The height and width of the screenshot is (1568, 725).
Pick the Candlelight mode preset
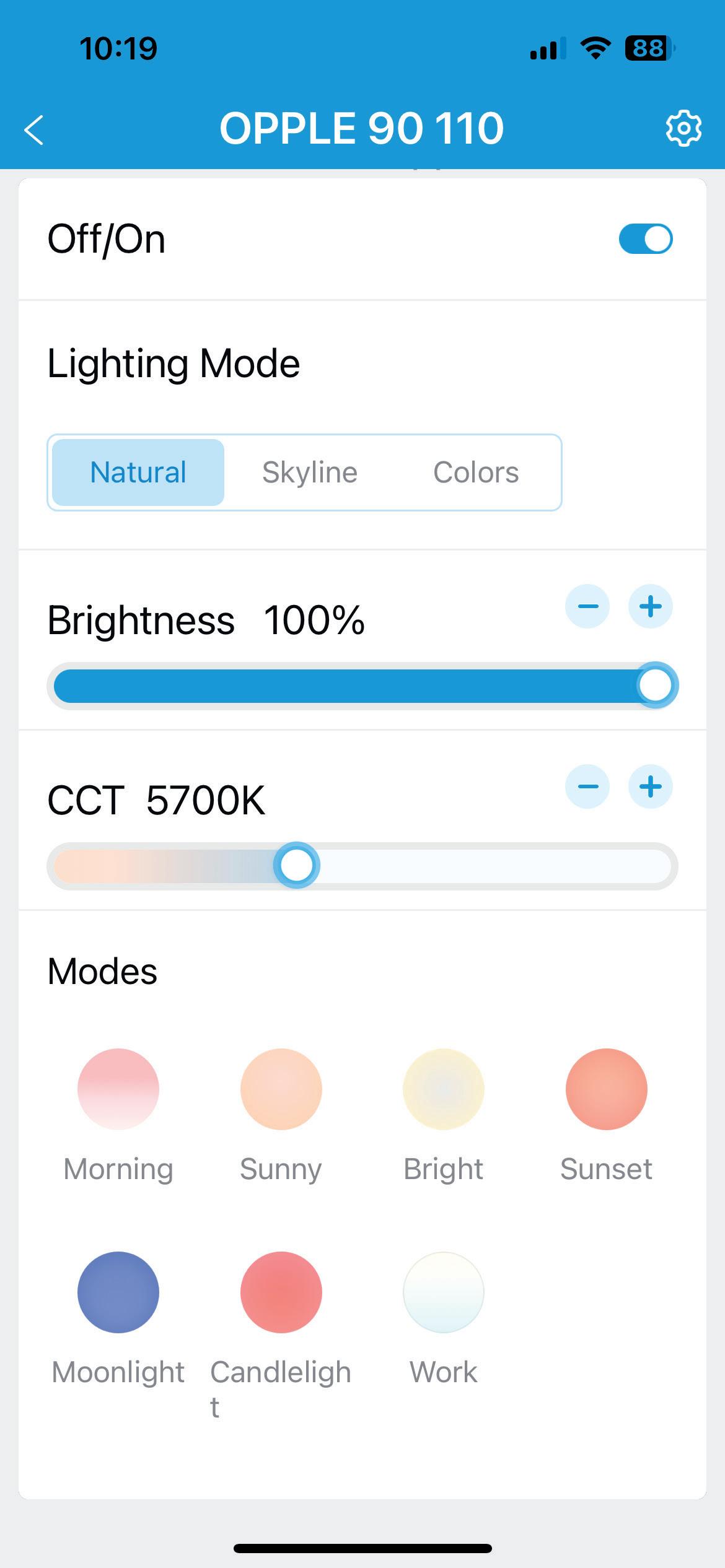(281, 1292)
